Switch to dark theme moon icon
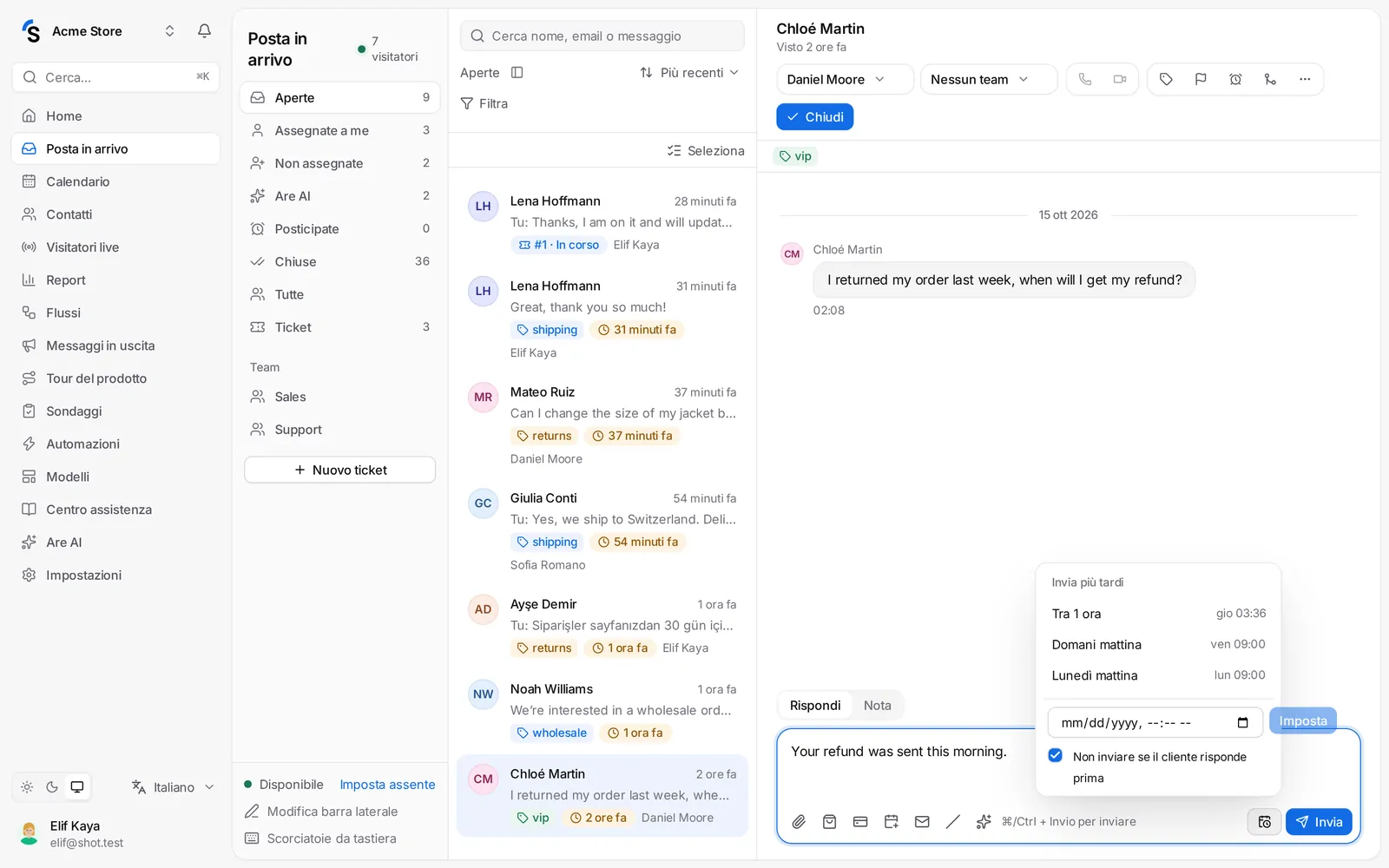1389x868 pixels. tap(52, 787)
